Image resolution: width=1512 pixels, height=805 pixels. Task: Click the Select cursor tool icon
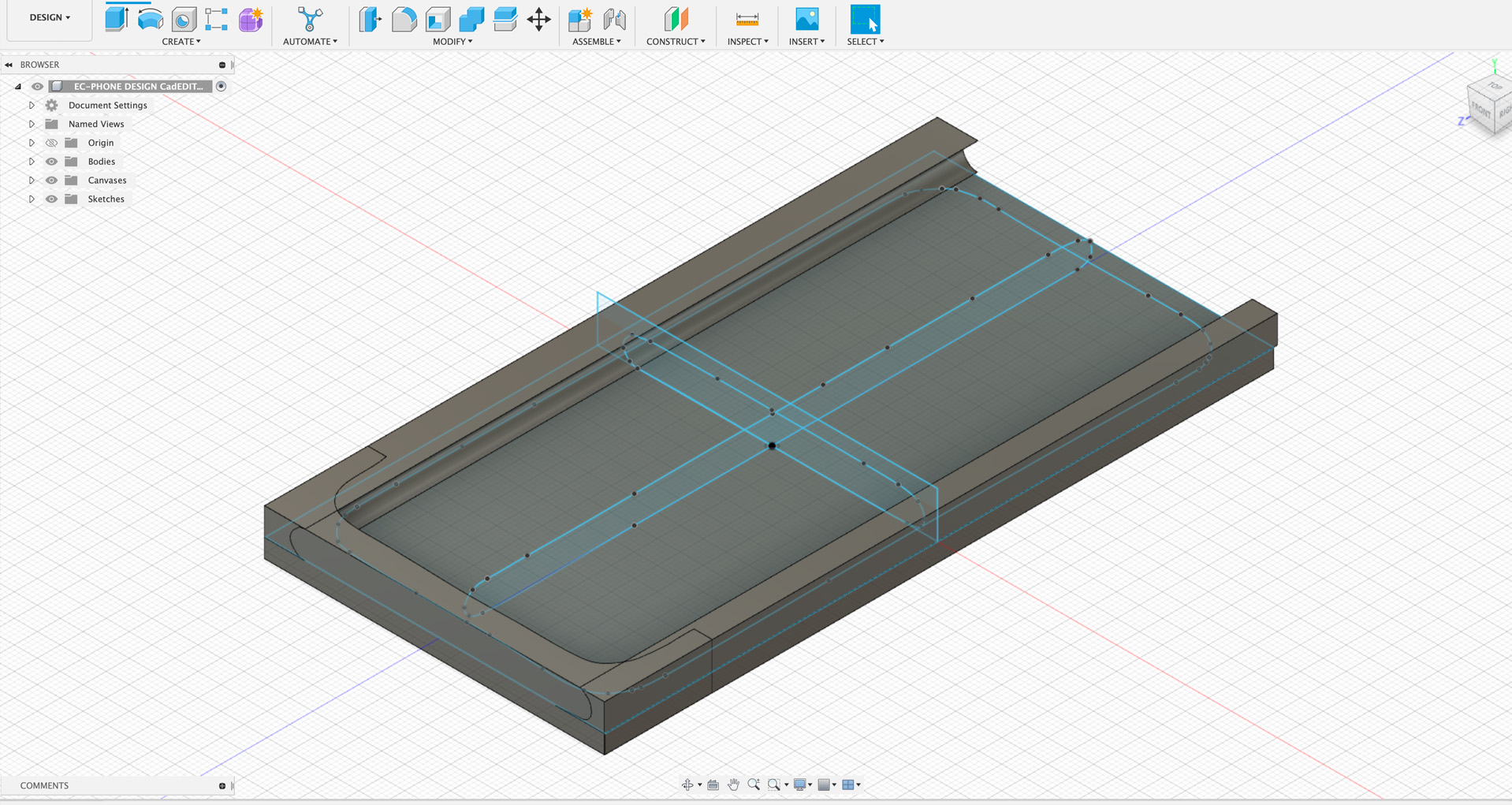tap(865, 19)
